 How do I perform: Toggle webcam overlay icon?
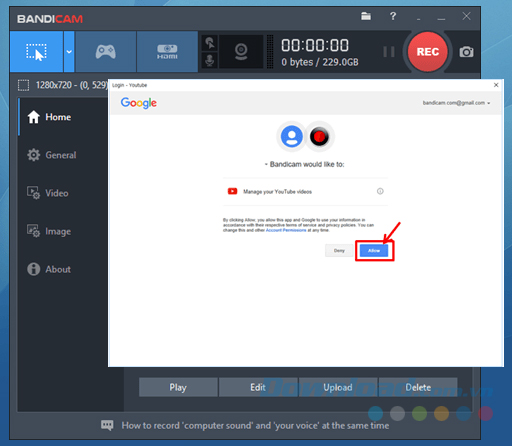(241, 52)
